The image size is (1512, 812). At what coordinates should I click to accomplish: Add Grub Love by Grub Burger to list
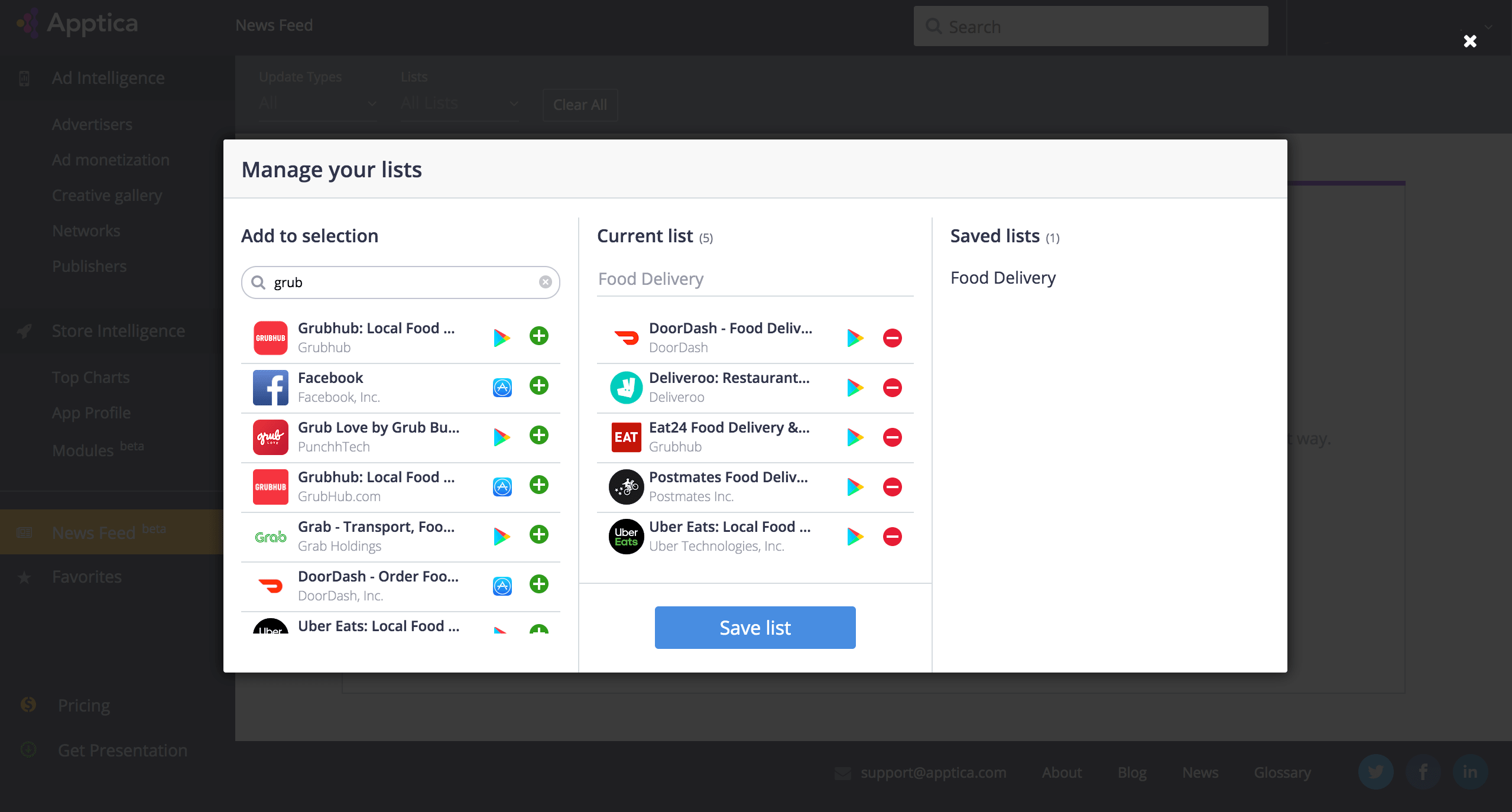click(538, 436)
